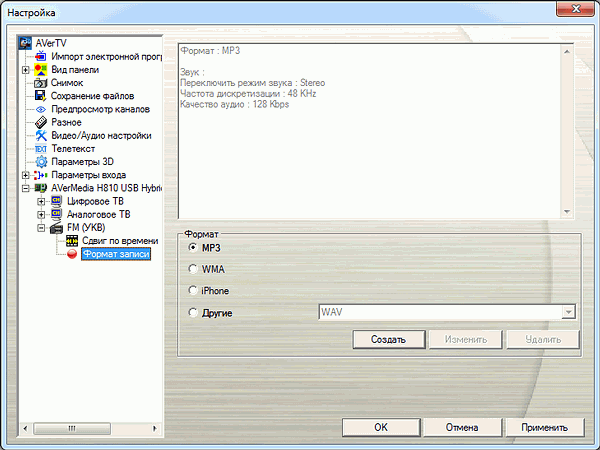Select Видео/Аудио настройки tree item
This screenshot has height=450, width=600.
[x=101, y=135]
